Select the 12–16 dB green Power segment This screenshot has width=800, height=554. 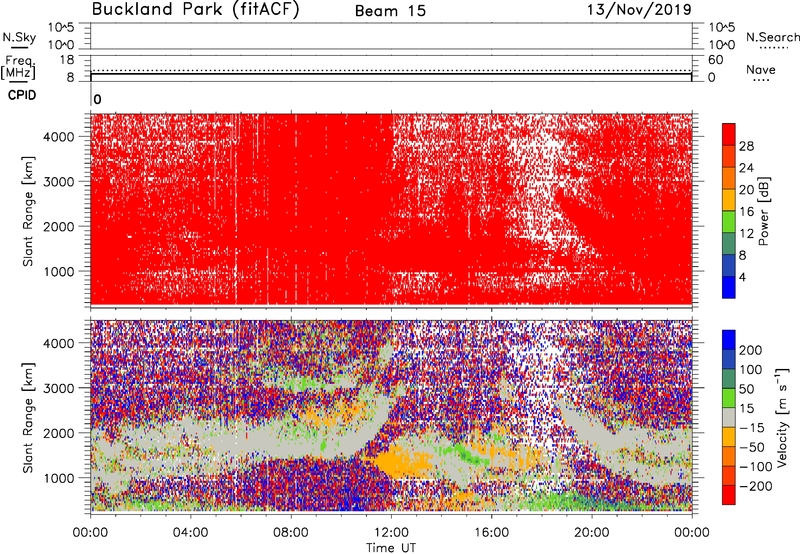[x=729, y=222]
